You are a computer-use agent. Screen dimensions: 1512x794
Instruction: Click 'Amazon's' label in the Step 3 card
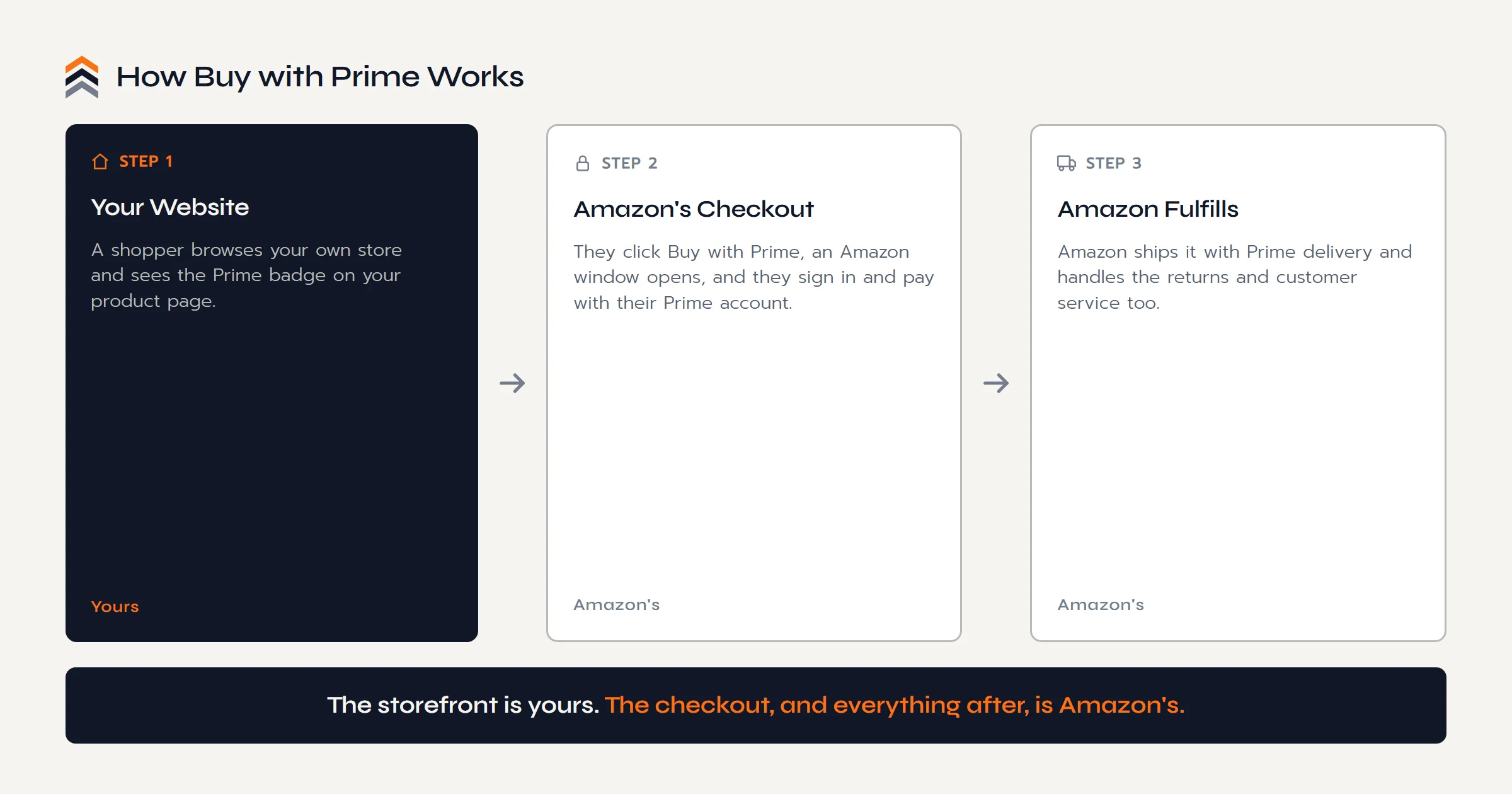click(1101, 605)
